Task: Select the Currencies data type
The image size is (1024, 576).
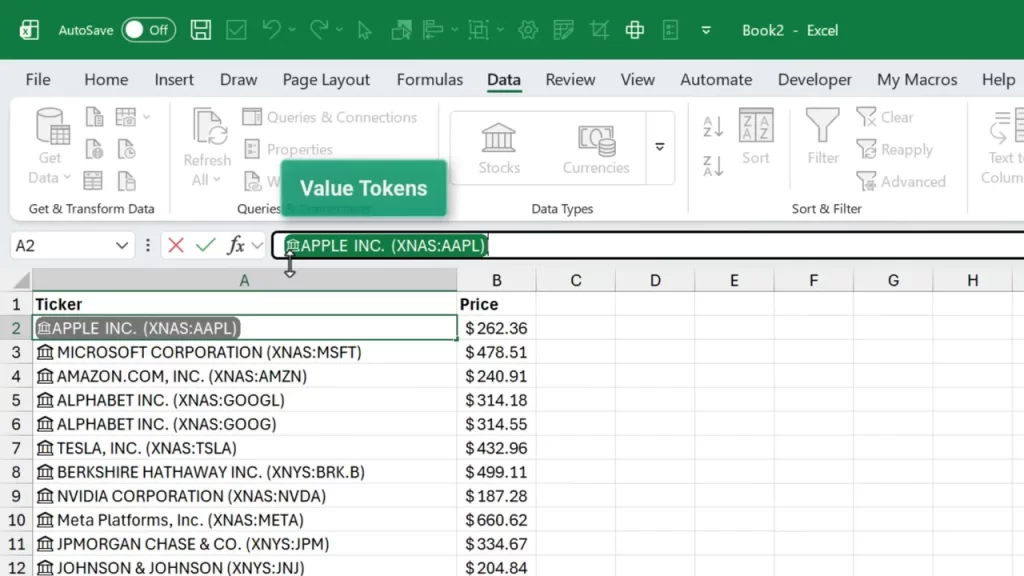Action: point(596,145)
